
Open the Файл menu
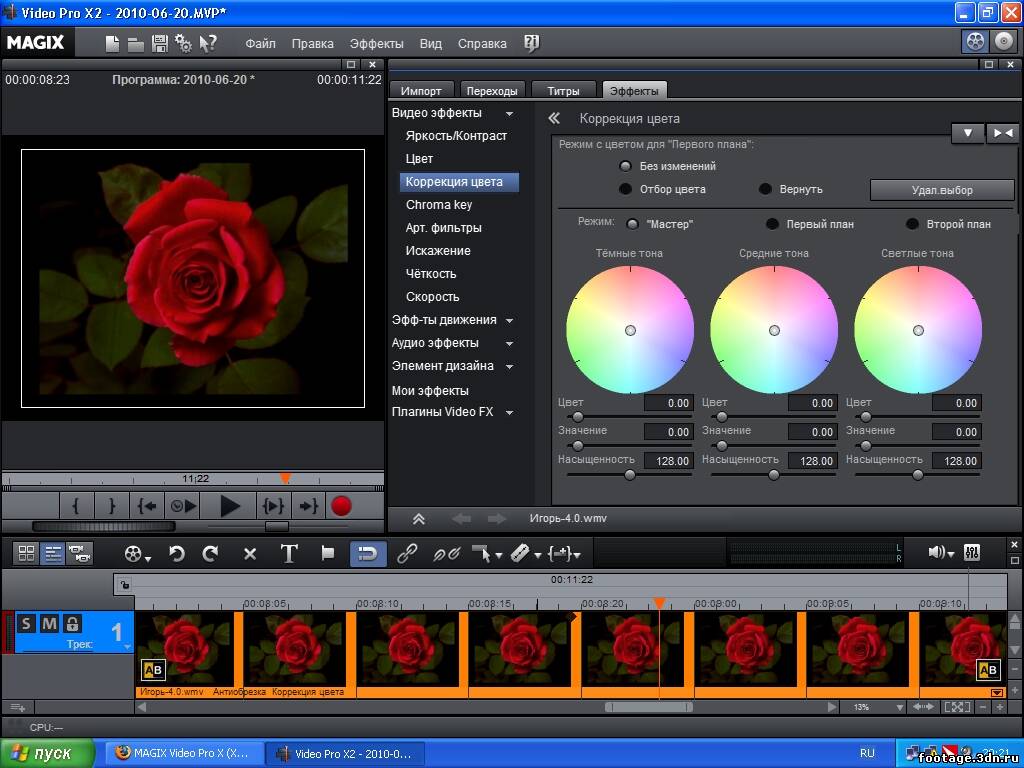[260, 44]
